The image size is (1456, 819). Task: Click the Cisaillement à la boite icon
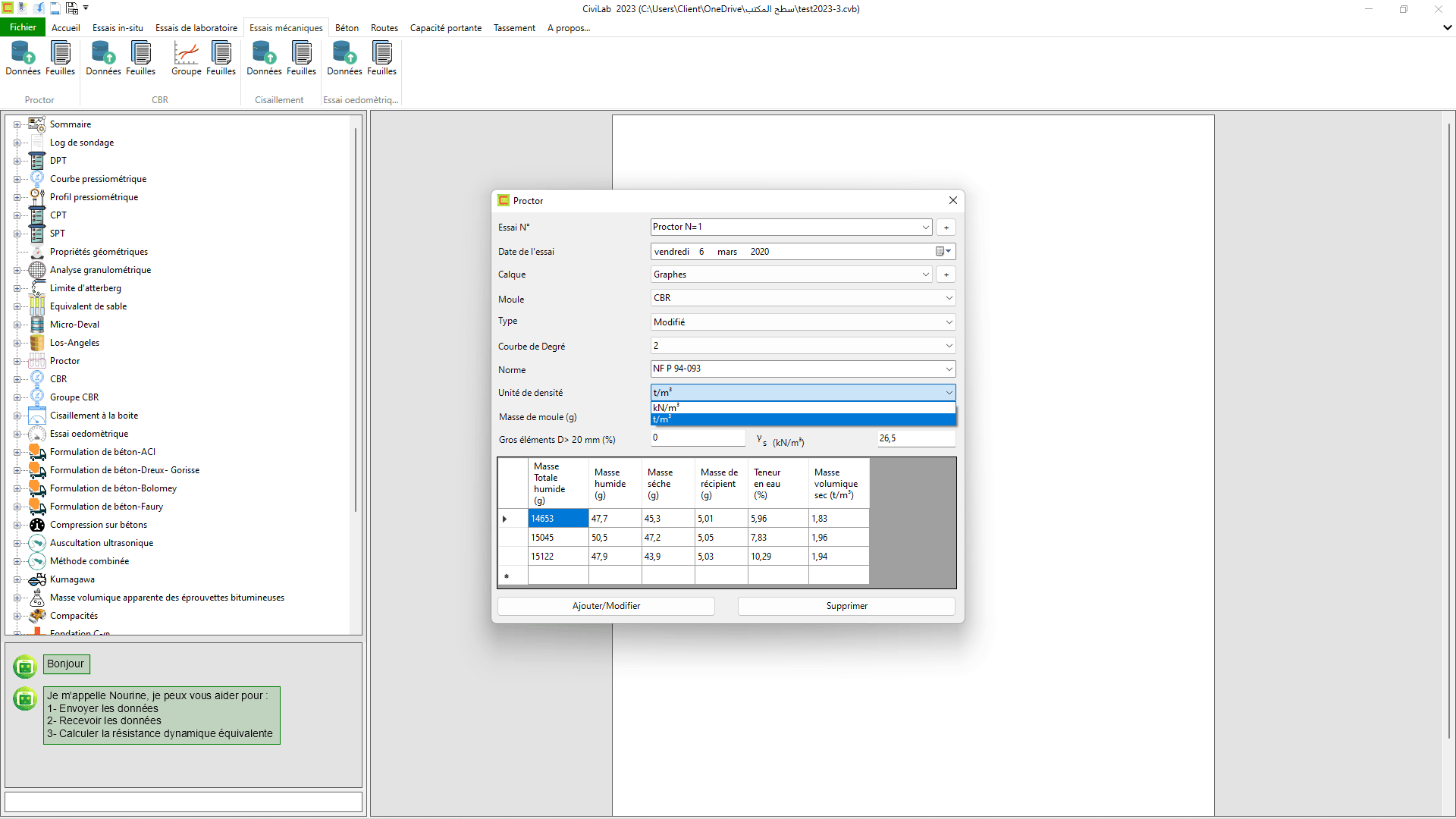37,416
